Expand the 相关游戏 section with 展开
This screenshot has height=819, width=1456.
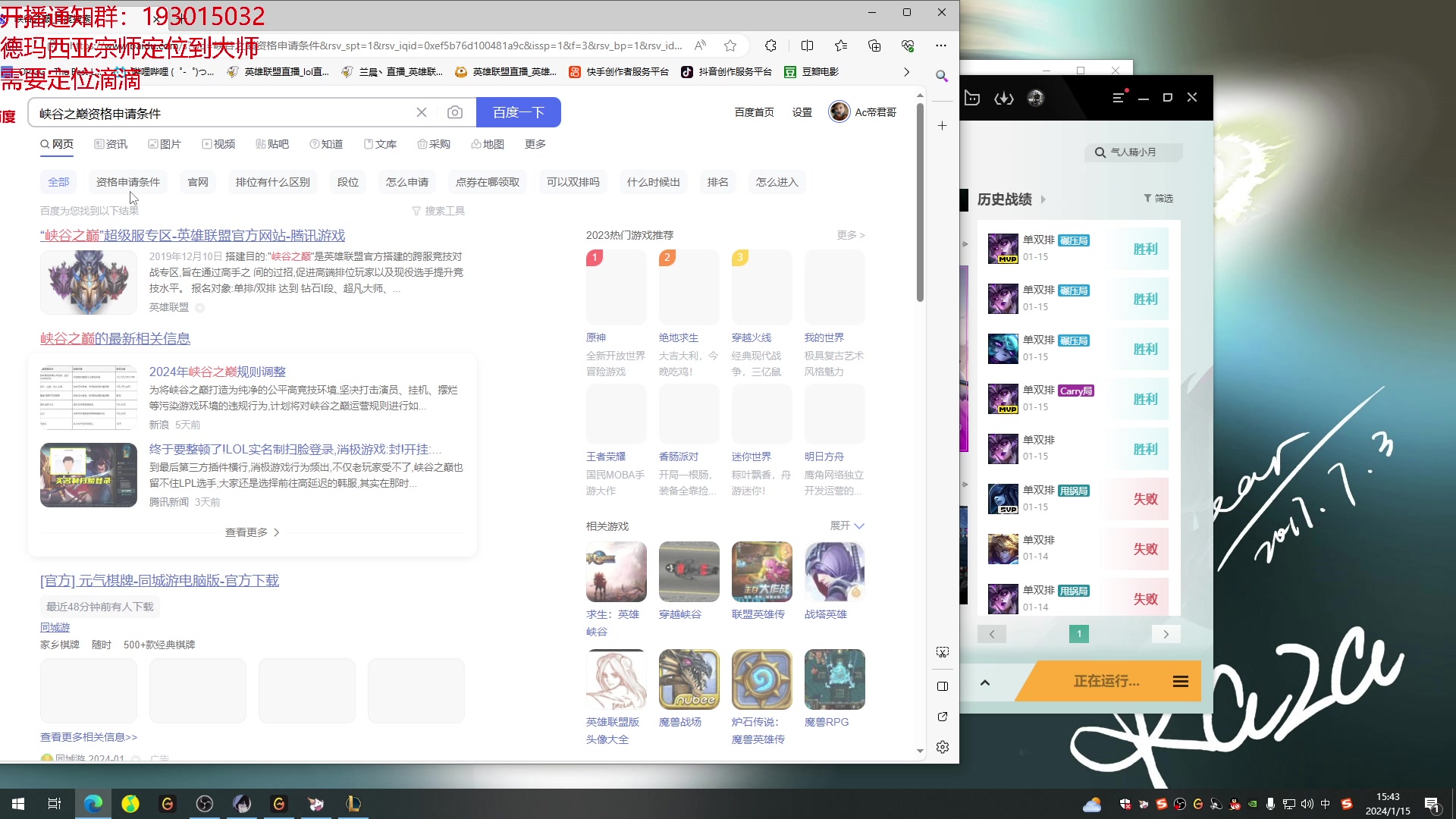coord(847,526)
